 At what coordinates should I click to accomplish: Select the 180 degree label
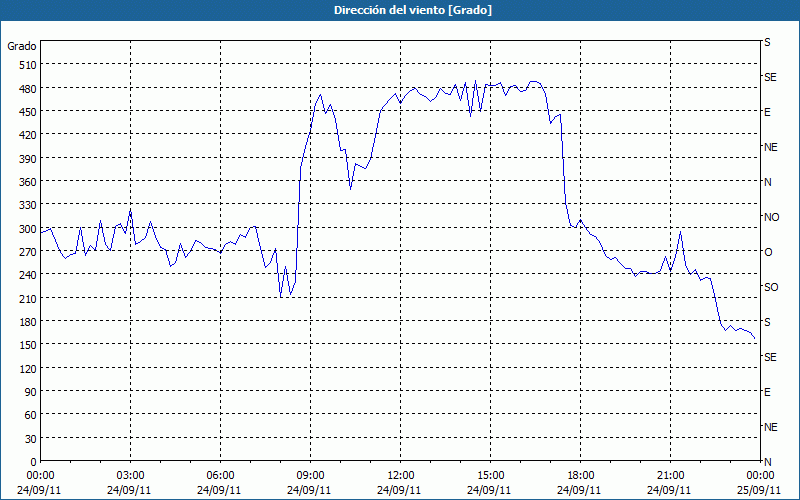(28, 322)
